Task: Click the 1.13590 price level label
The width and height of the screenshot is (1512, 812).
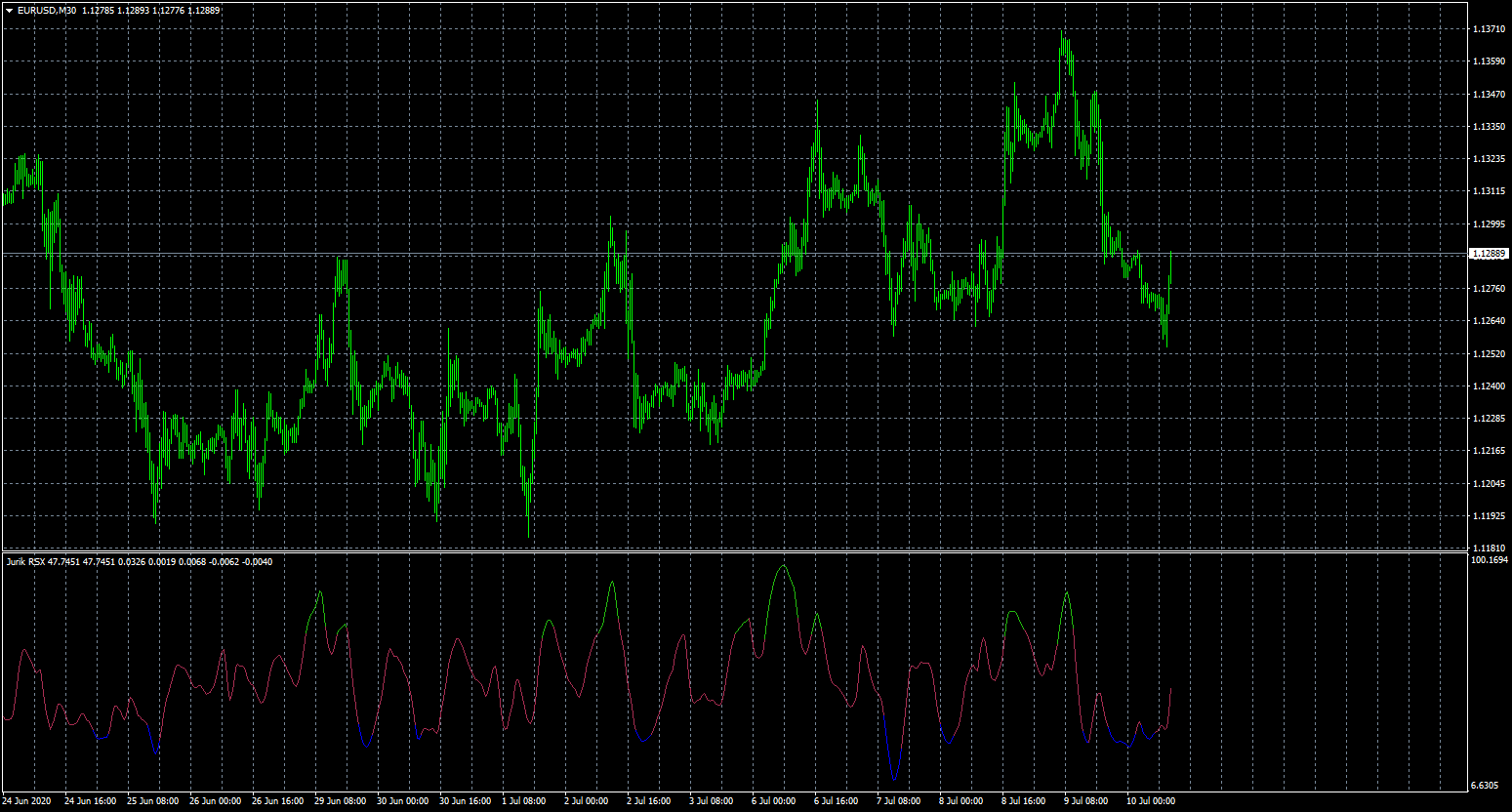Action: click(1488, 61)
